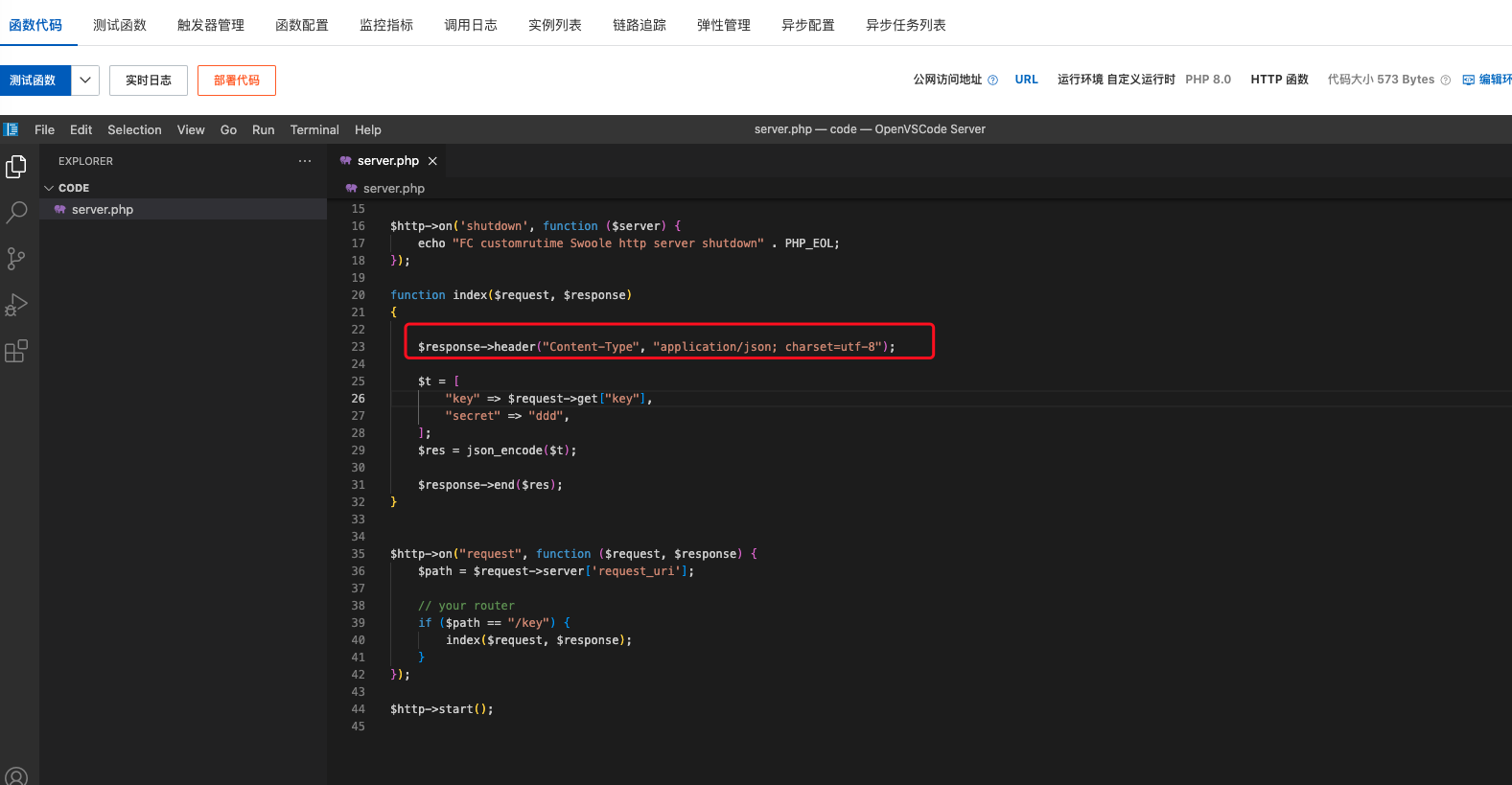Click the 实时日志 button

(149, 81)
